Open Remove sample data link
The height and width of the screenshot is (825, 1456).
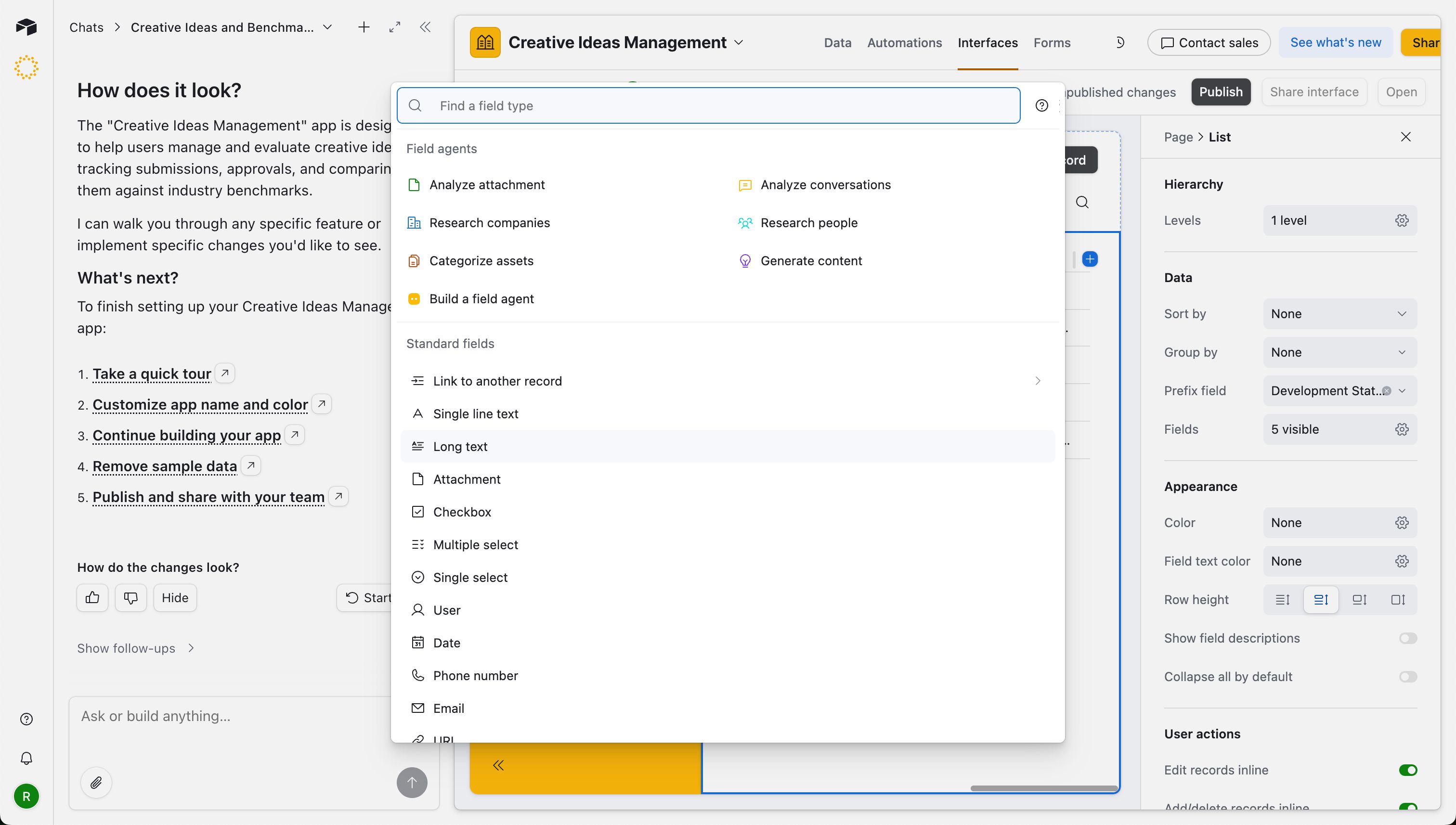point(164,466)
